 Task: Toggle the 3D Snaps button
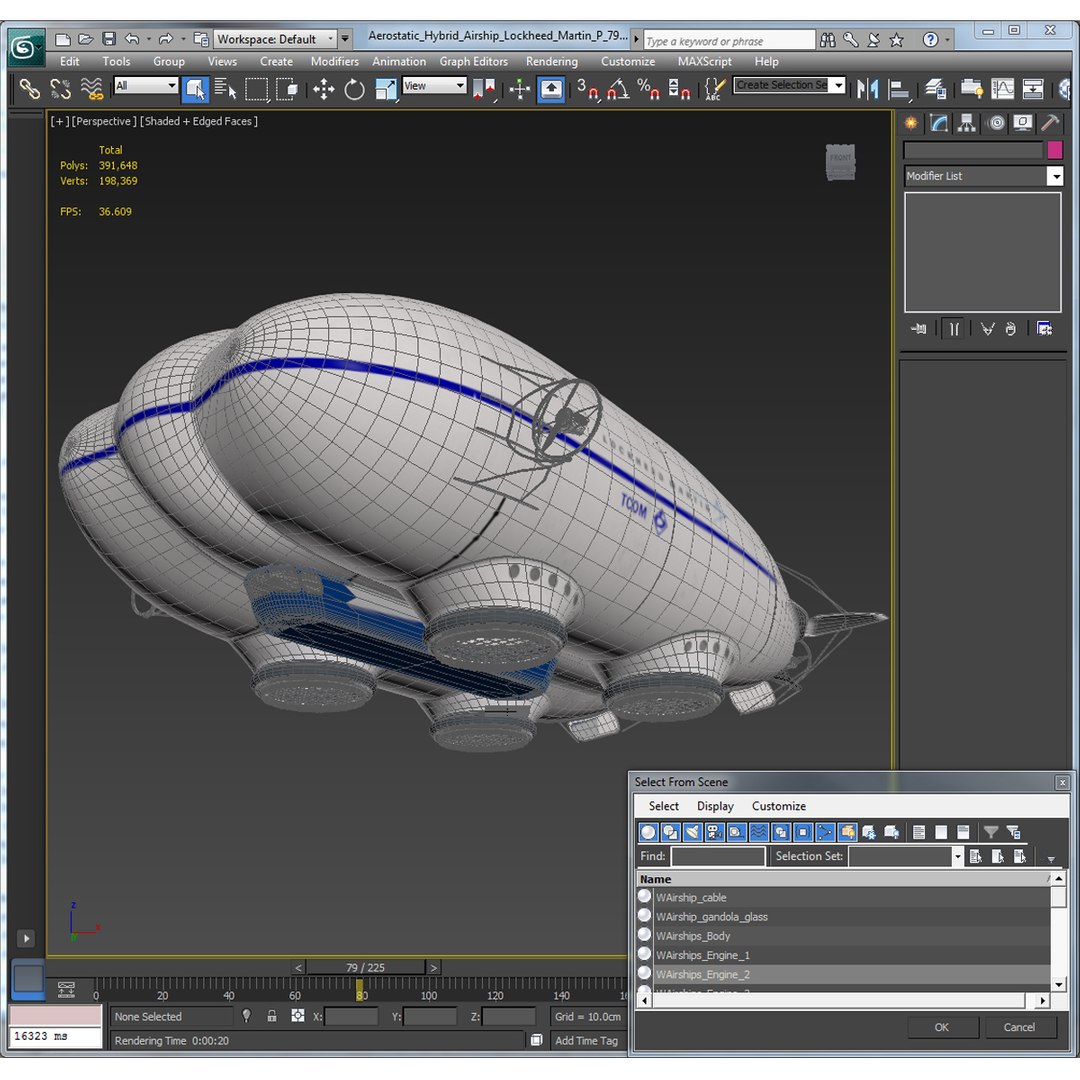click(x=588, y=89)
